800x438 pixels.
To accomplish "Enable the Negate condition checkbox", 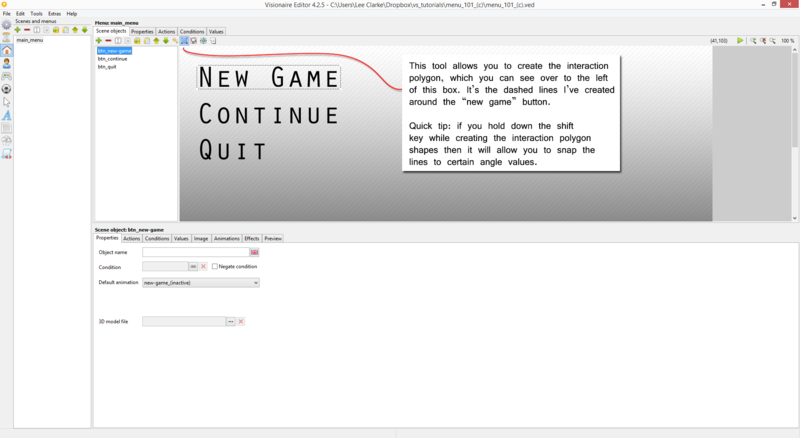I will (215, 267).
